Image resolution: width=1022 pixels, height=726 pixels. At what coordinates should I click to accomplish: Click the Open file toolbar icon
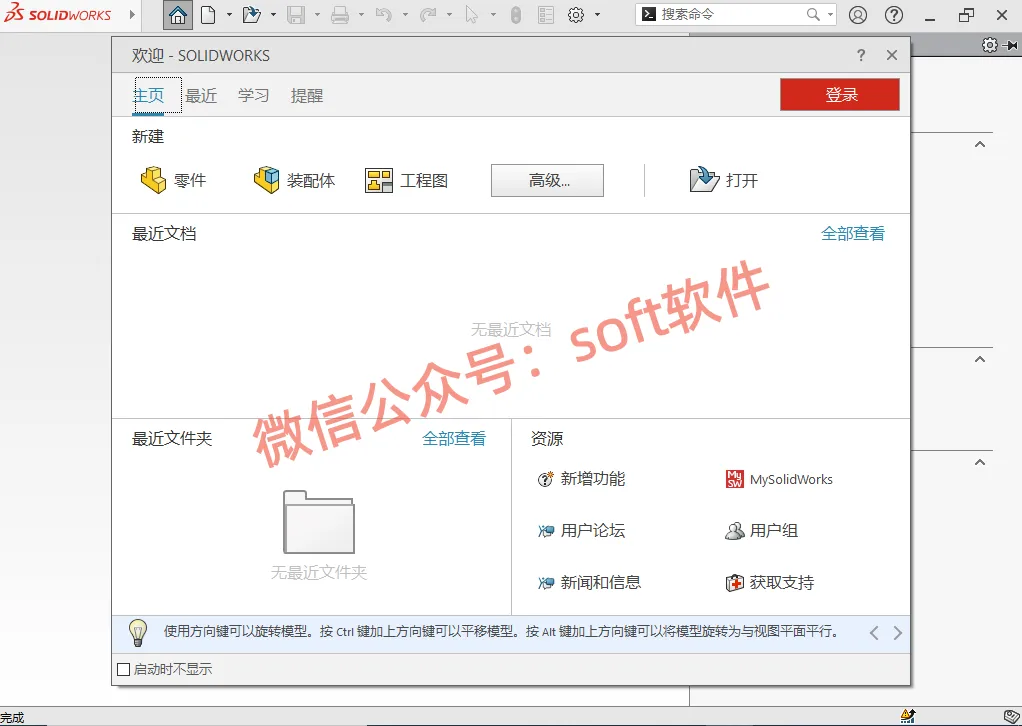(252, 14)
